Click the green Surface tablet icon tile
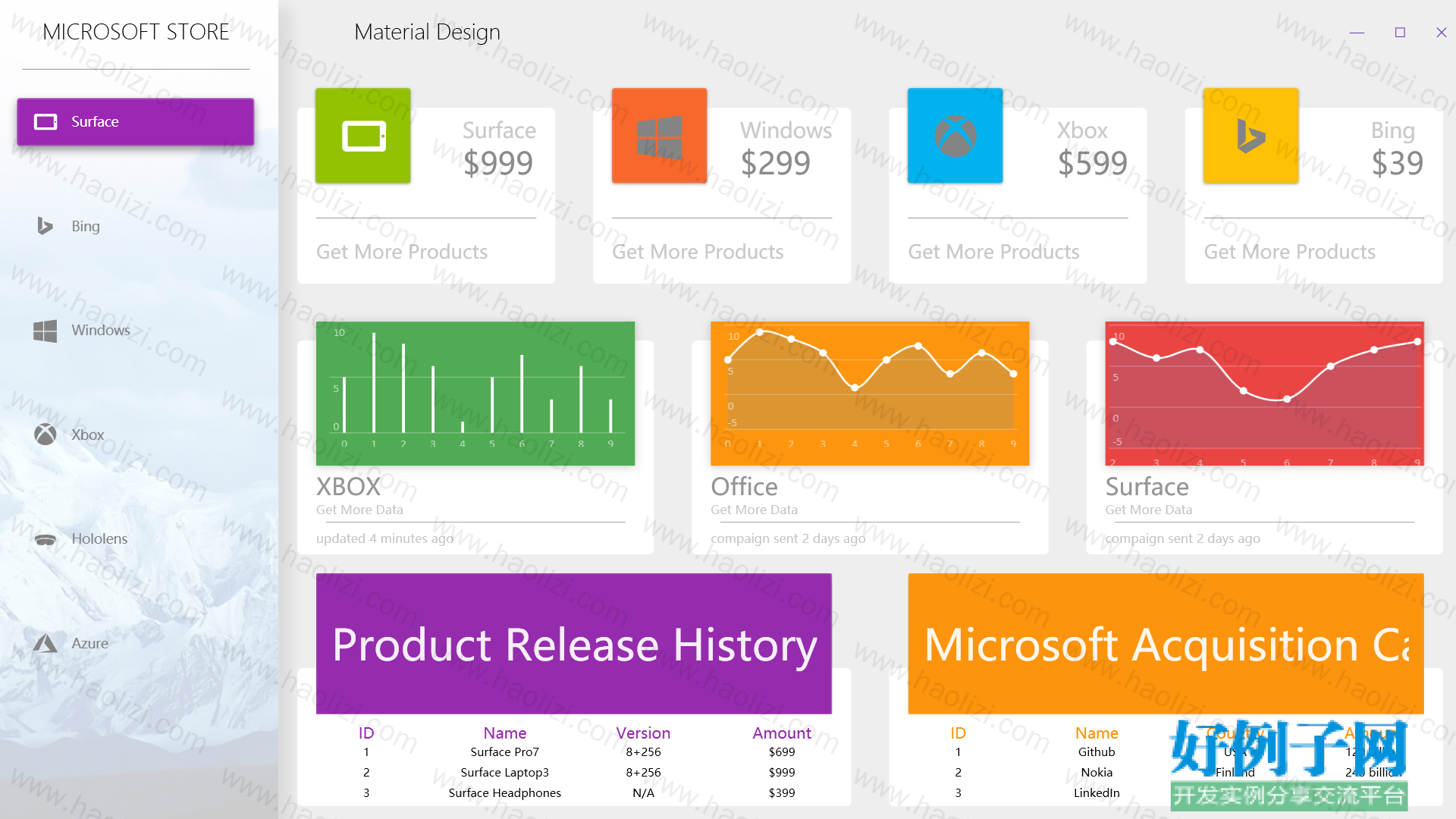 tap(363, 136)
